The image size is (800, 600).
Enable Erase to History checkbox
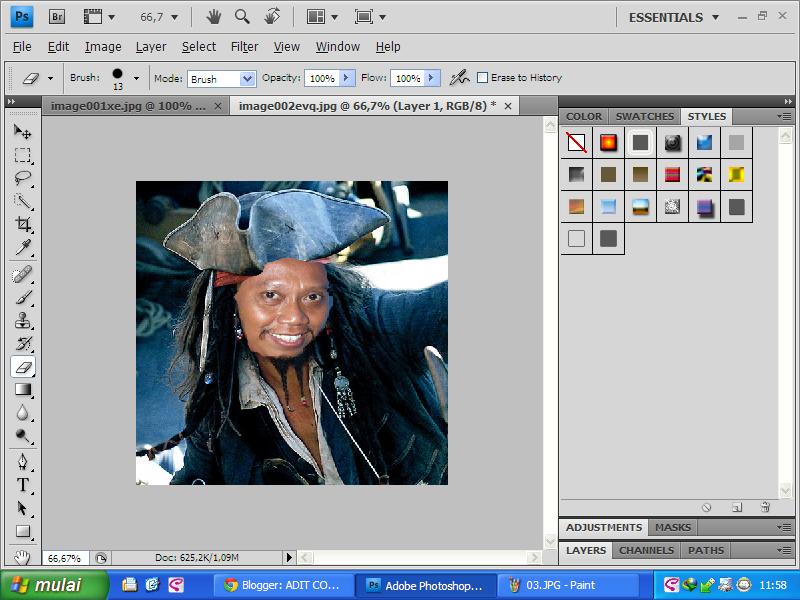tap(483, 78)
